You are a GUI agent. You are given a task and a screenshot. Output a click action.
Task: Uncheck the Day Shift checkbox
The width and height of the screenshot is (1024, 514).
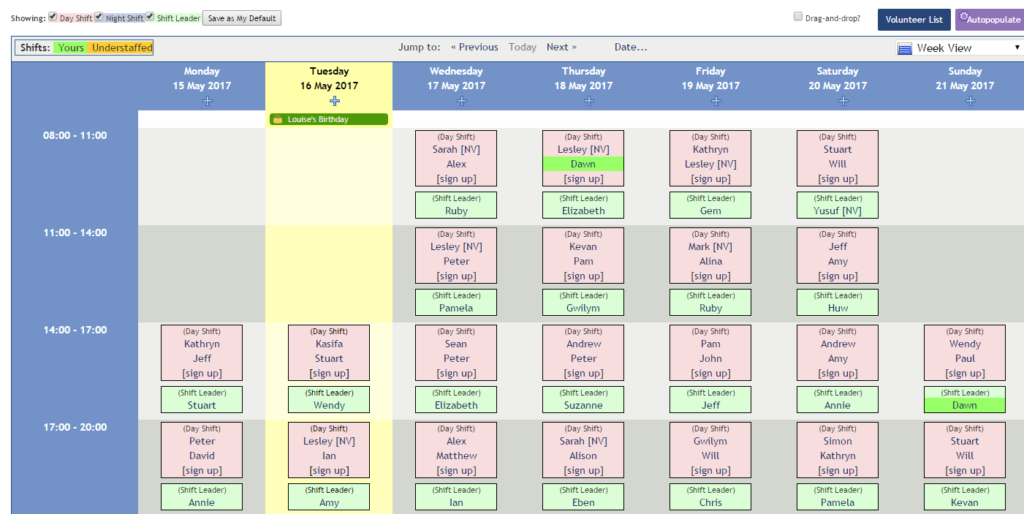pos(53,17)
